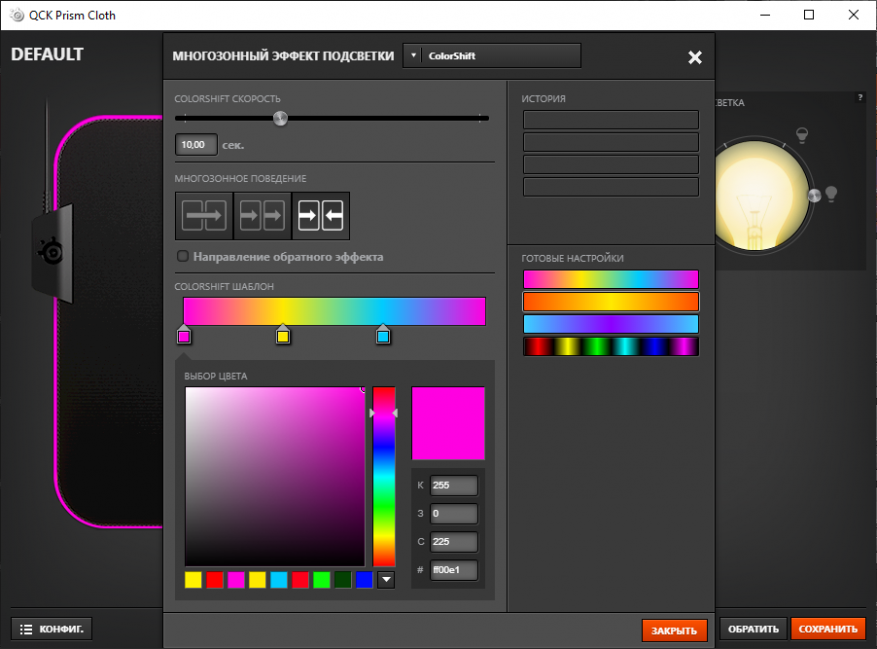
Task: Toggle reverse effect direction checkbox
Action: coord(182,256)
